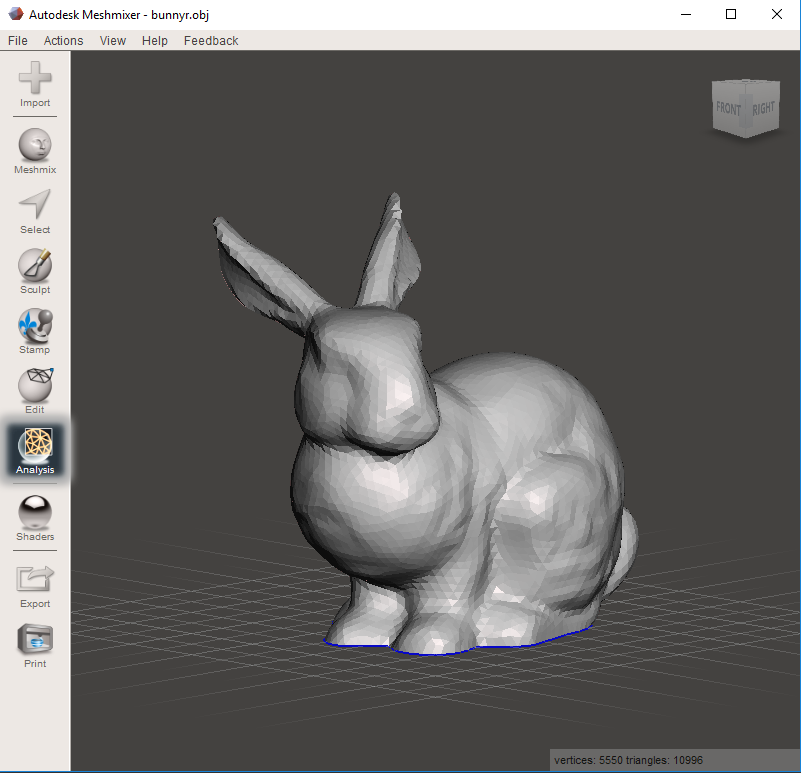Open the Sculpt brushes tool
The height and width of the screenshot is (773, 801).
35,271
